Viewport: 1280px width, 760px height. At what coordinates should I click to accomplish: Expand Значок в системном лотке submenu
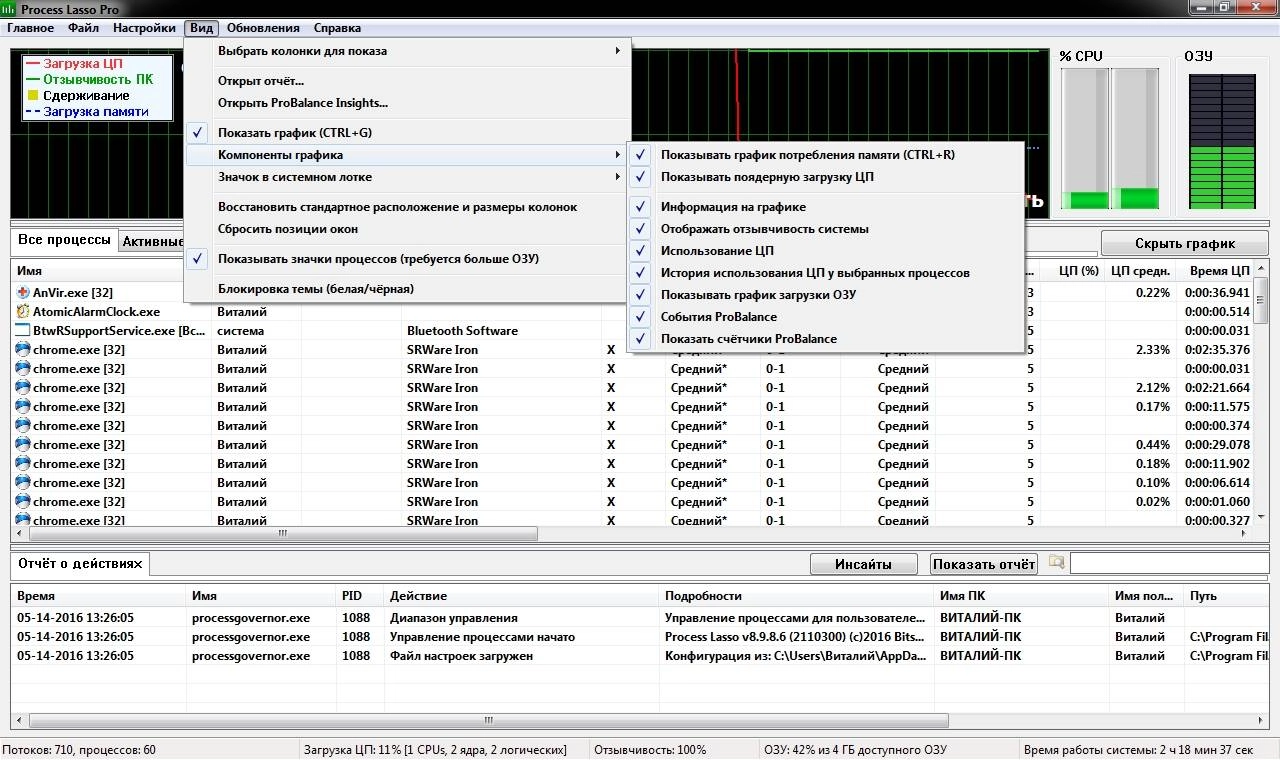408,177
